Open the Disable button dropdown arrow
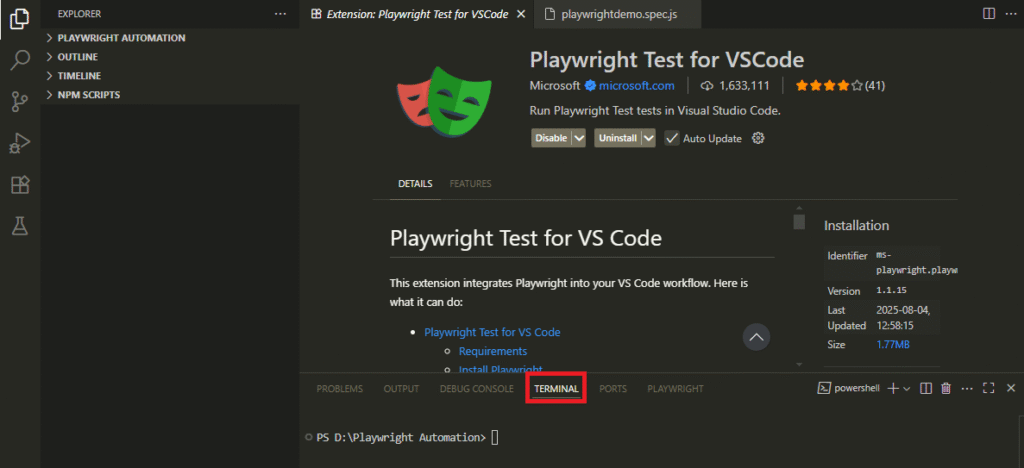 tap(579, 138)
